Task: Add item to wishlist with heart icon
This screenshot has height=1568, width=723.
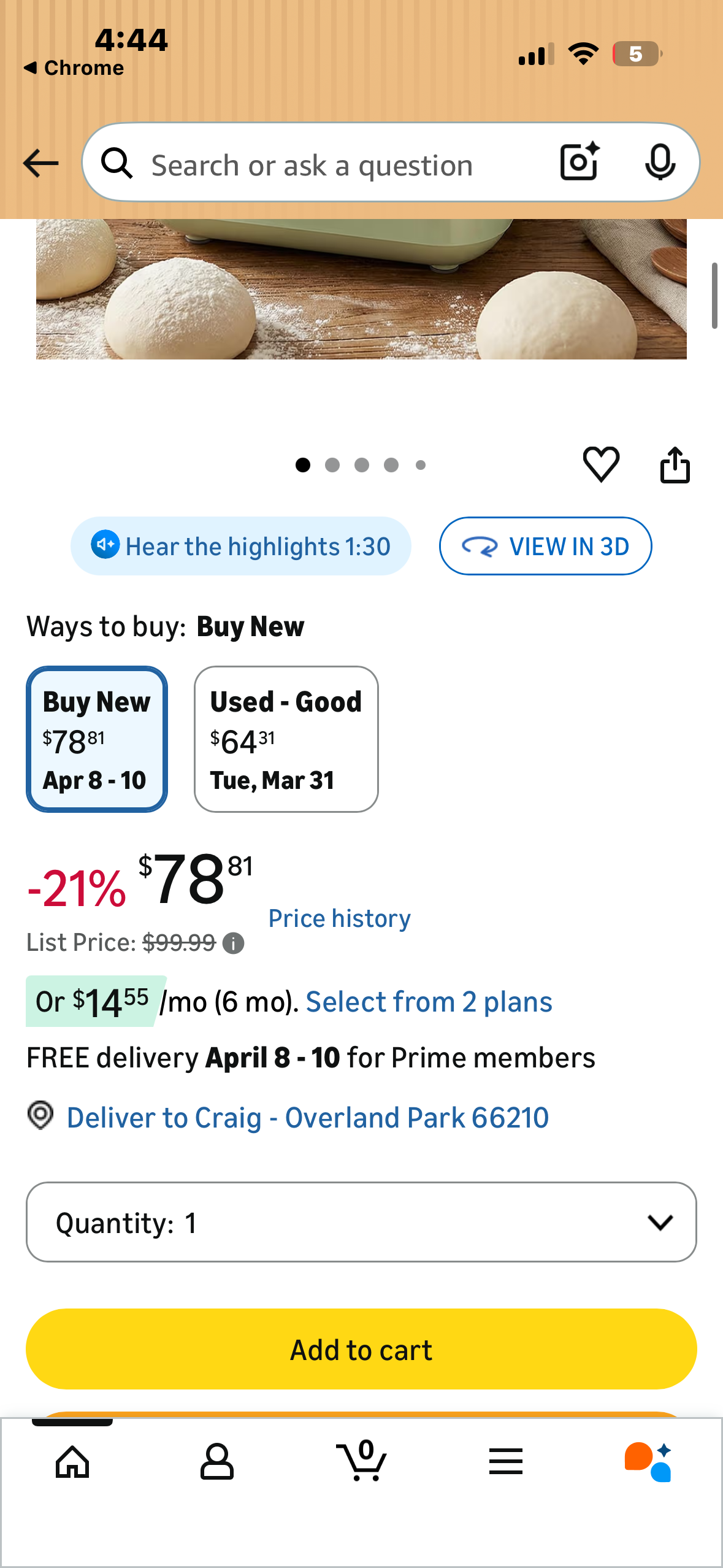Action: [x=601, y=464]
